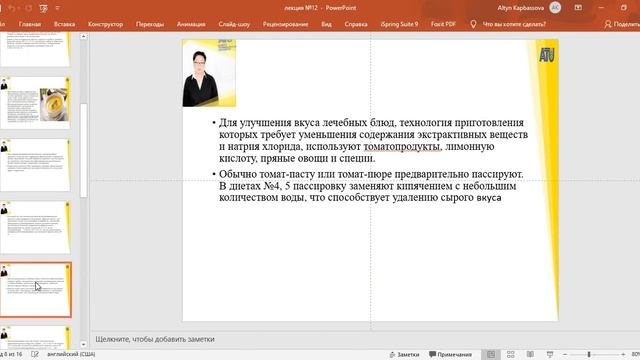Open the Customize Quick Access Toolbar dropdown
This screenshot has height=360, width=640.
pos(58,8)
